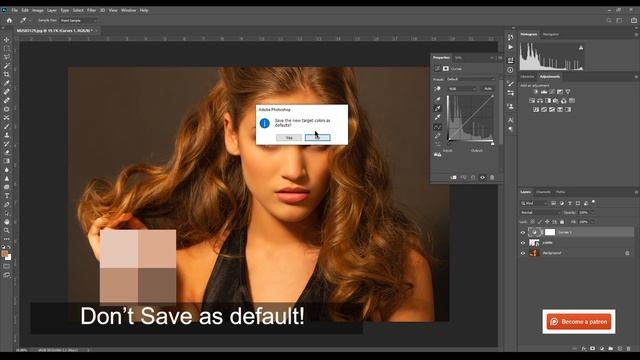Click the foreground color swatch
The image size is (640, 360).
[x=5, y=254]
